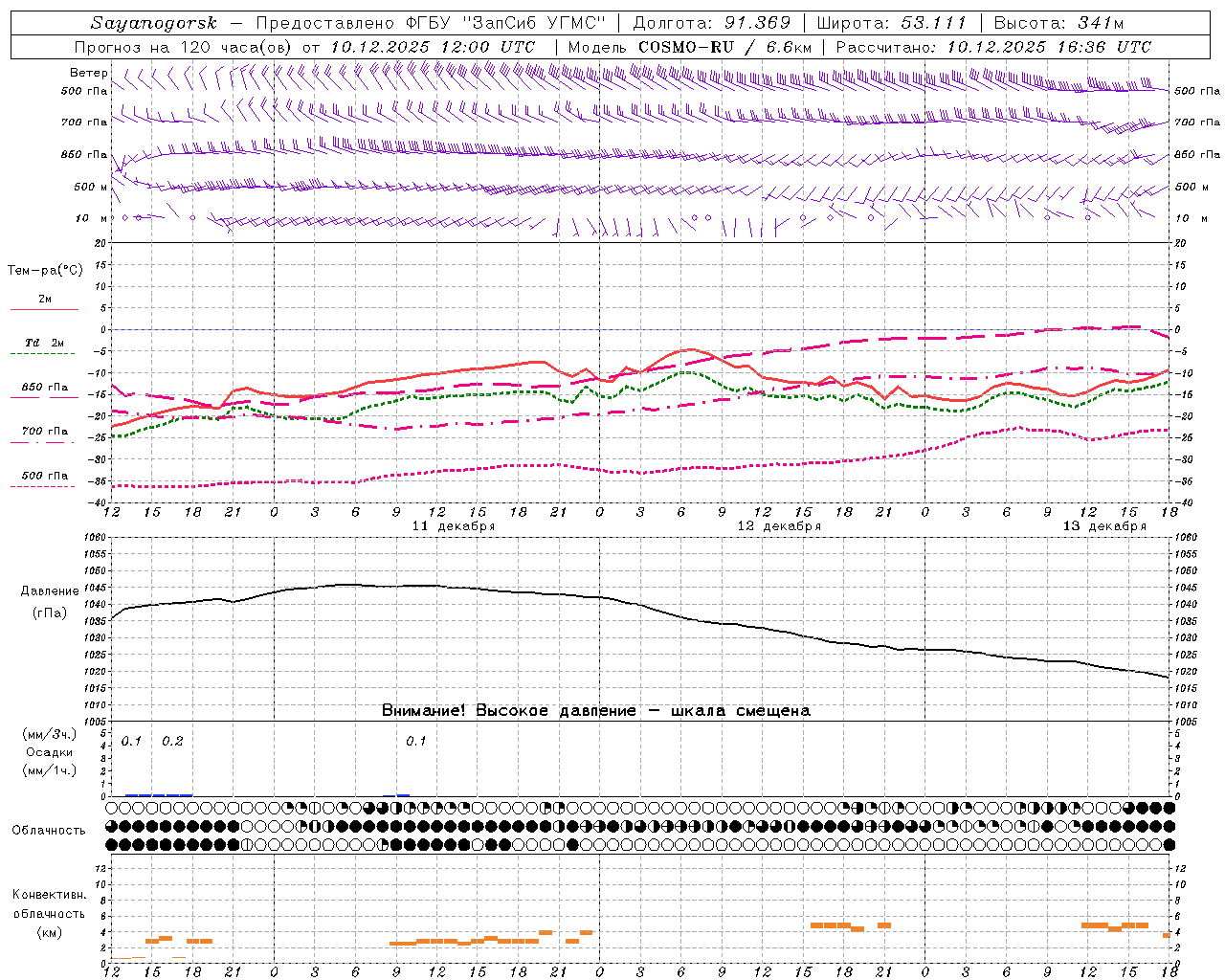This screenshot has height=980, width=1225.
Task: Click the '11 декабря' date label
Action: (454, 526)
